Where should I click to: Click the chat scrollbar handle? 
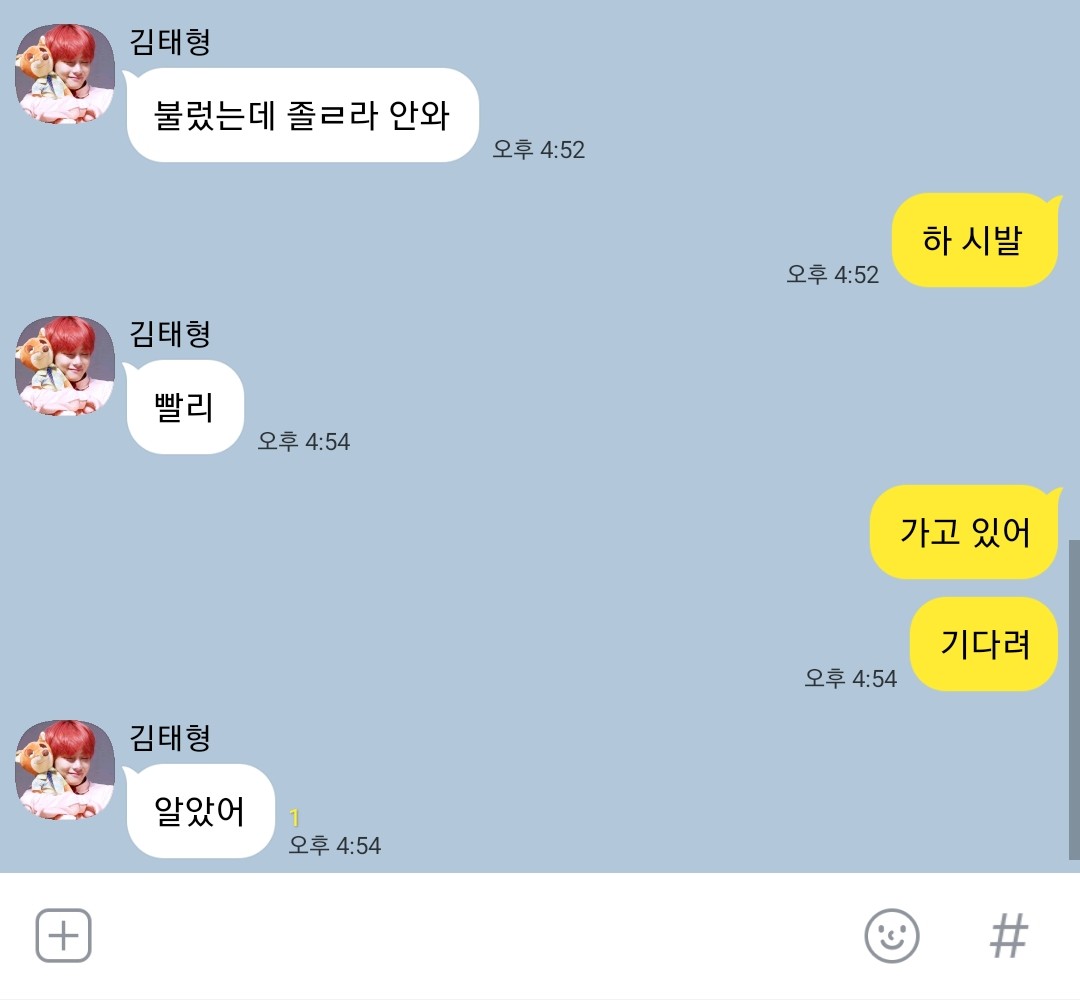pyautogui.click(x=1074, y=700)
